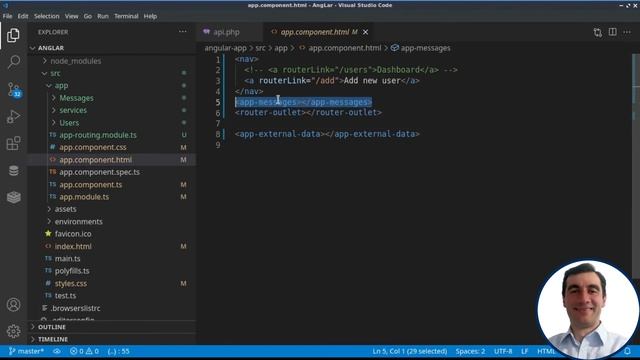Open the View menu
640x360 pixels.
(x=71, y=16)
